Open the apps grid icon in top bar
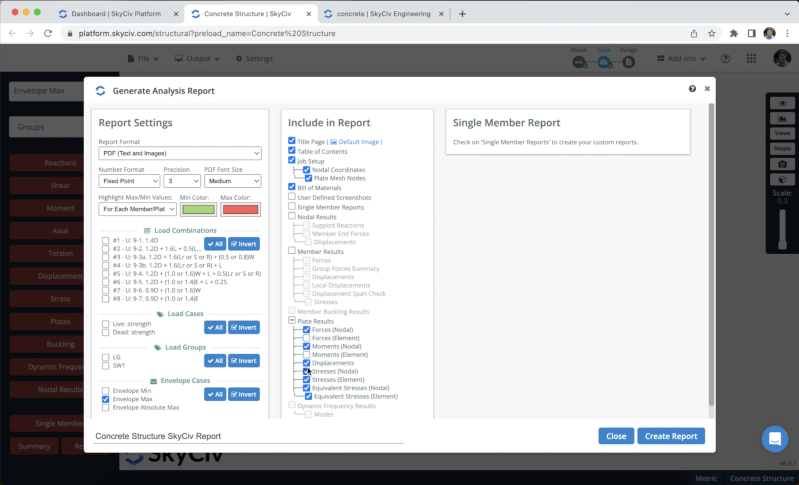 (751, 59)
